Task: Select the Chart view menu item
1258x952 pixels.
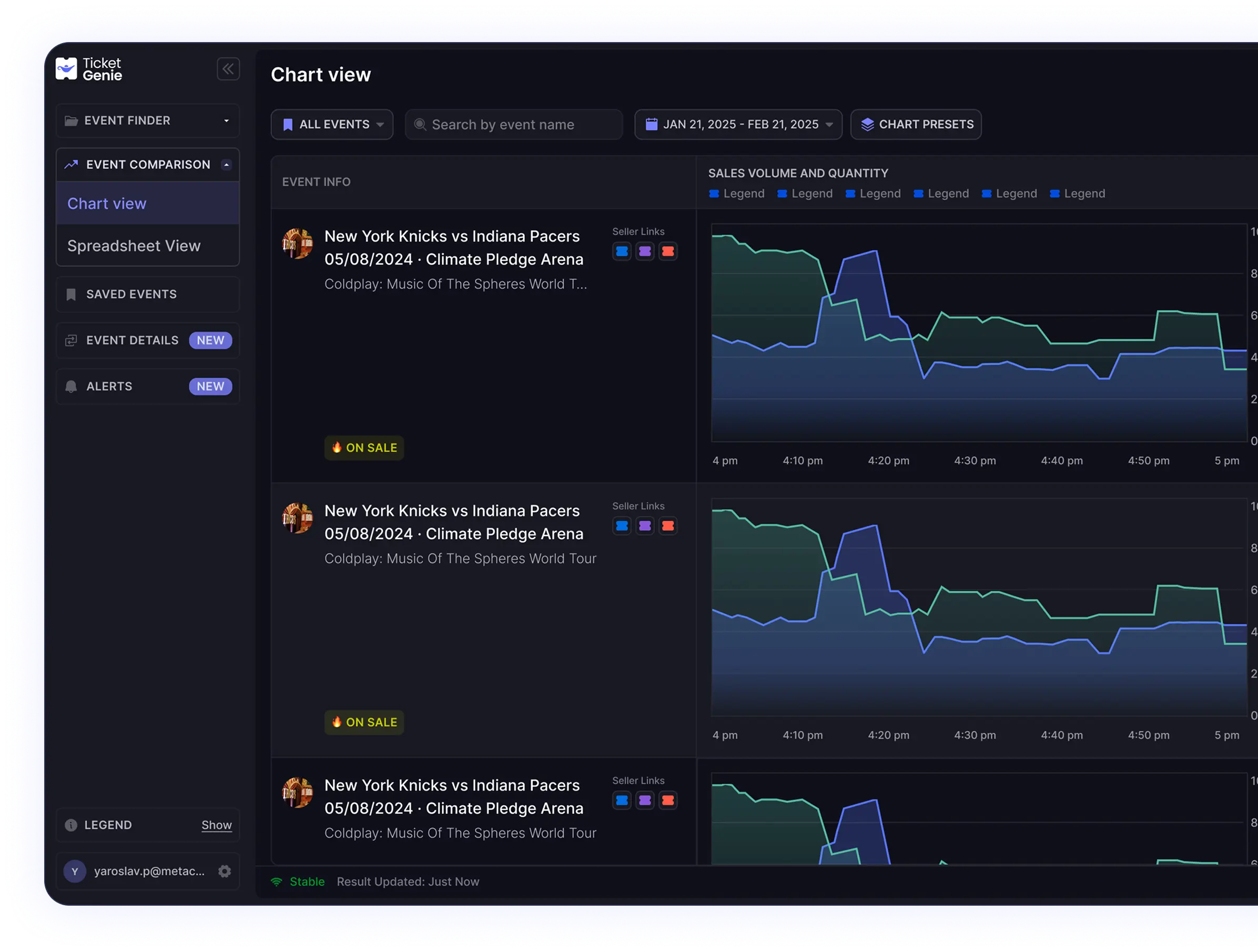Action: click(x=148, y=203)
